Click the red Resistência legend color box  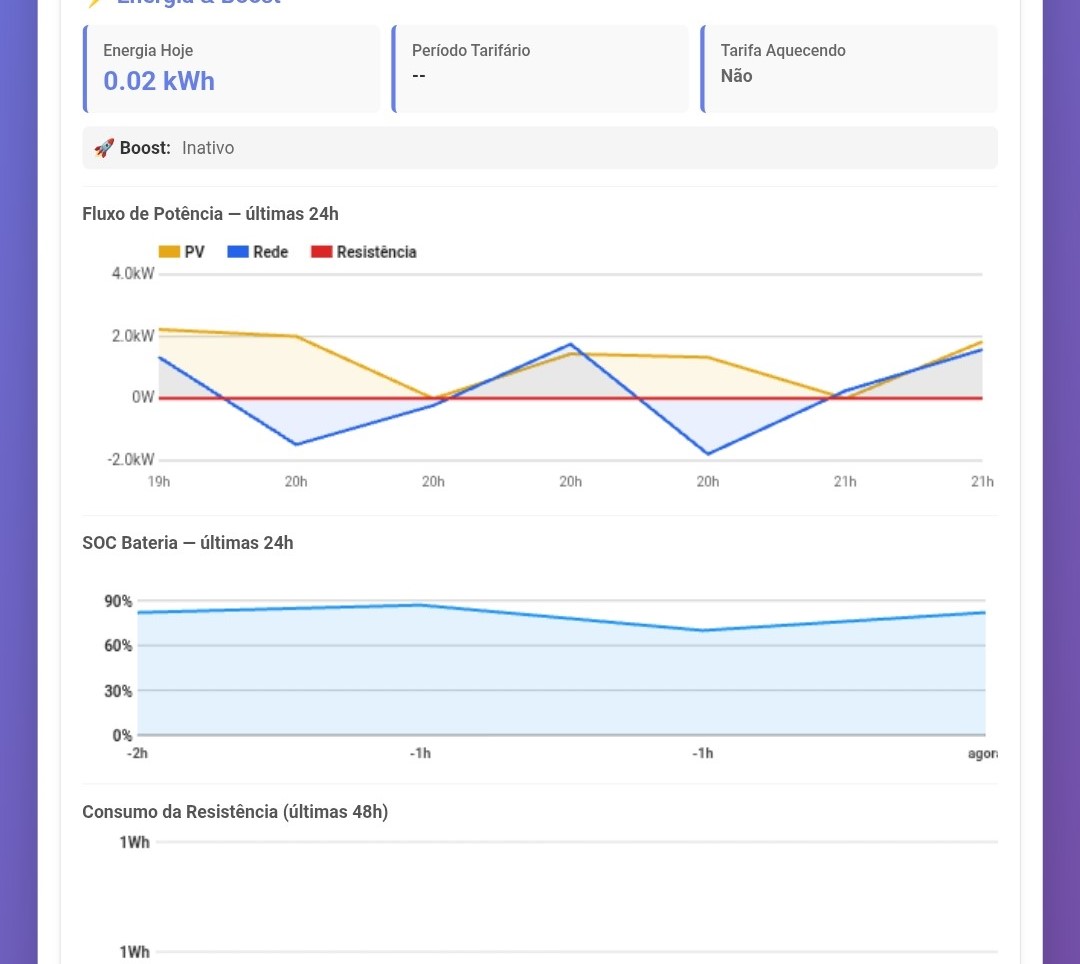click(x=321, y=252)
